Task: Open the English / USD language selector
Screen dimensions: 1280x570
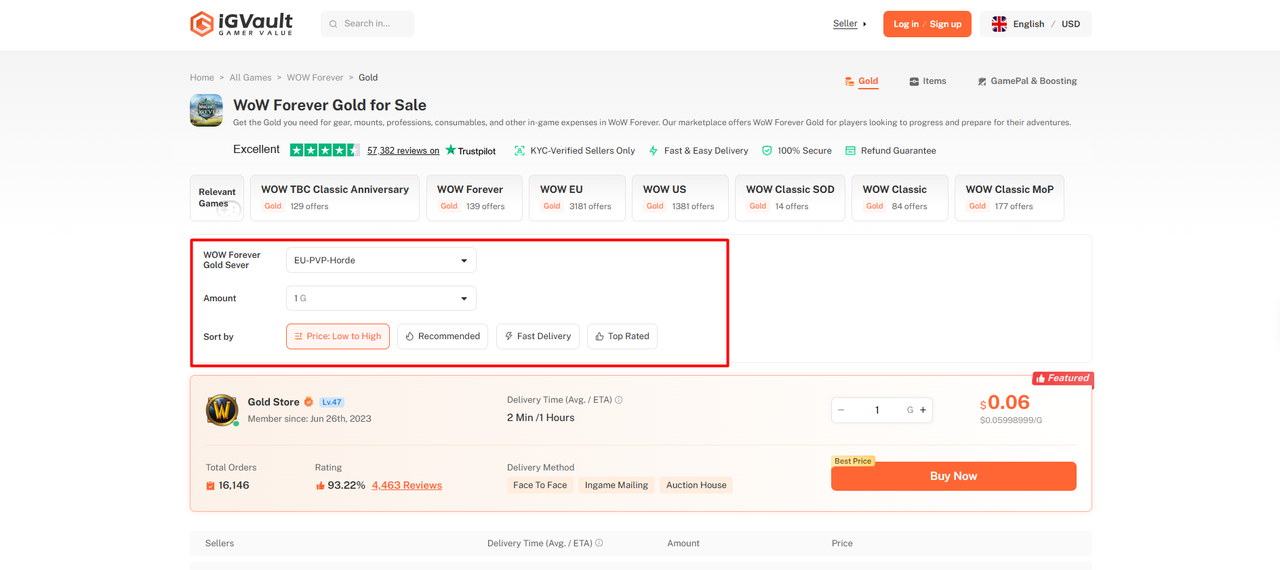Action: 1036,24
